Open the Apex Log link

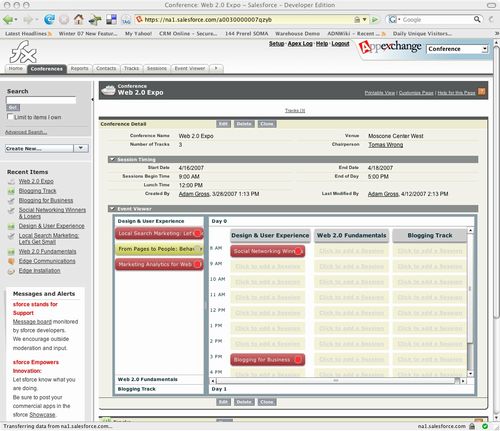[300, 44]
